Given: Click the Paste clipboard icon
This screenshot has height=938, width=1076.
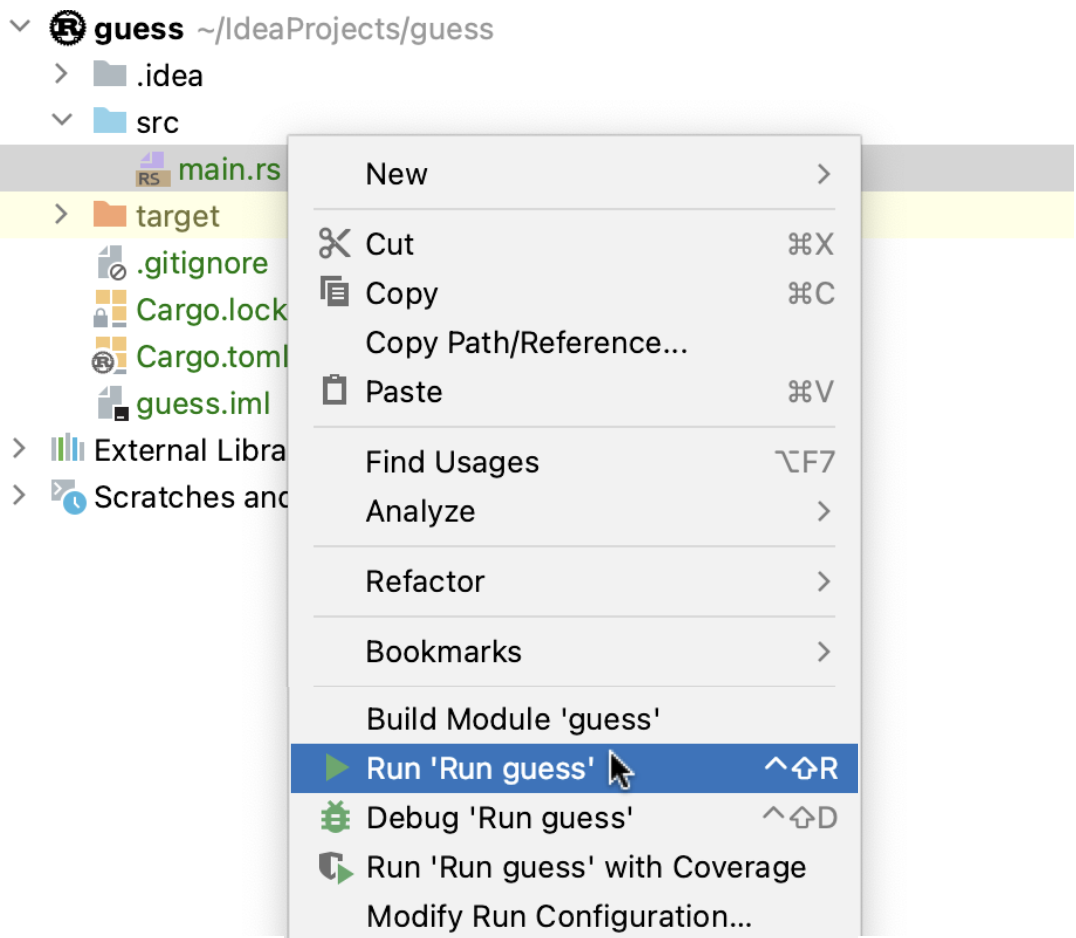Looking at the screenshot, I should pos(333,390).
